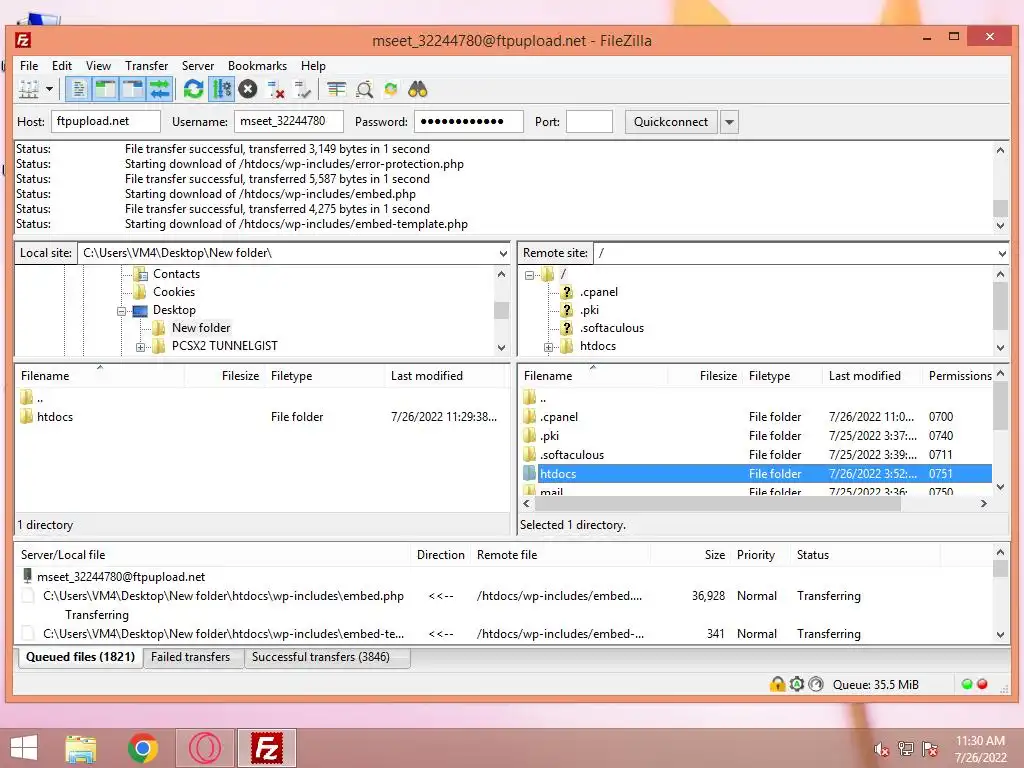Open the Transfer menu

(x=146, y=66)
